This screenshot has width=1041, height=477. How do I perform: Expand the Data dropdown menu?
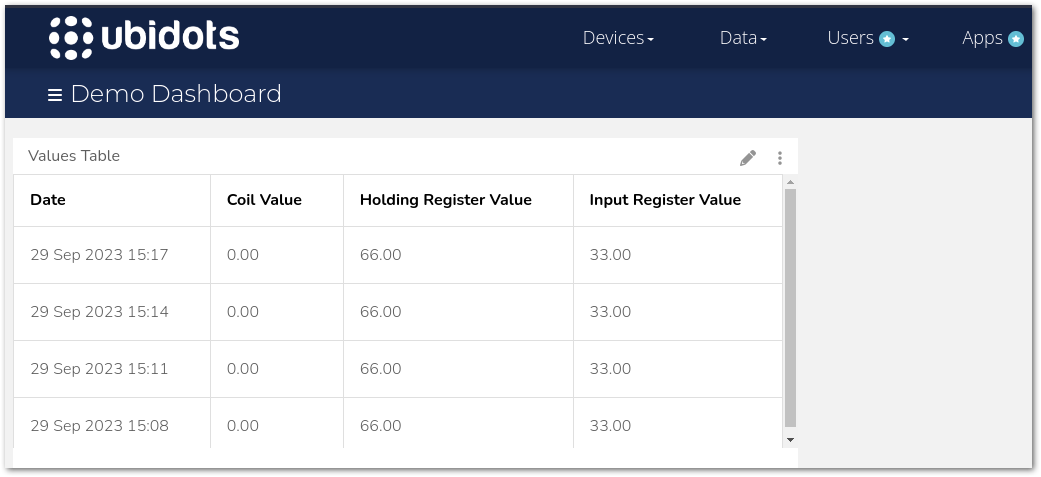tap(743, 38)
